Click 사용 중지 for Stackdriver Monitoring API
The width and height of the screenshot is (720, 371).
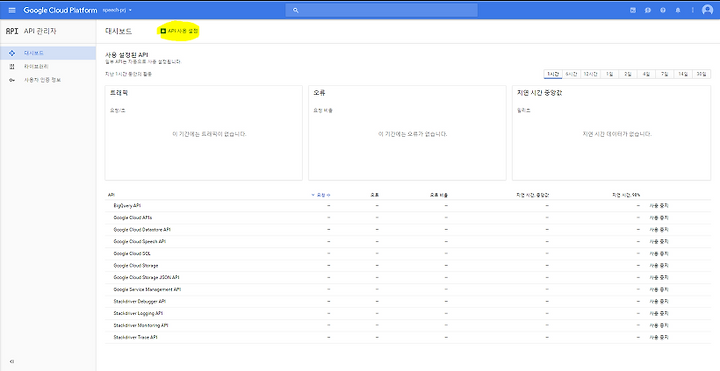[659, 325]
